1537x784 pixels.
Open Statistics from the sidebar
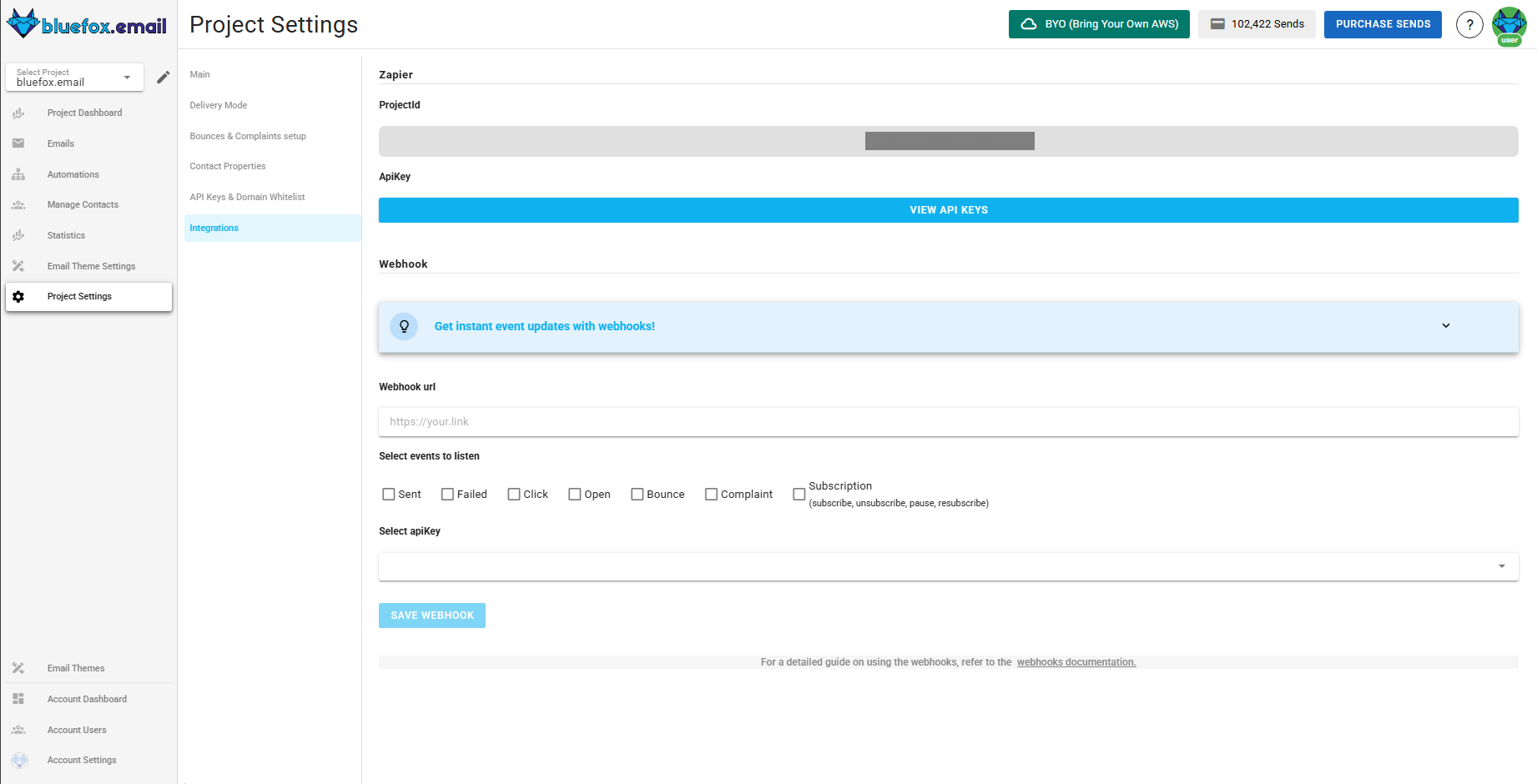click(x=18, y=235)
